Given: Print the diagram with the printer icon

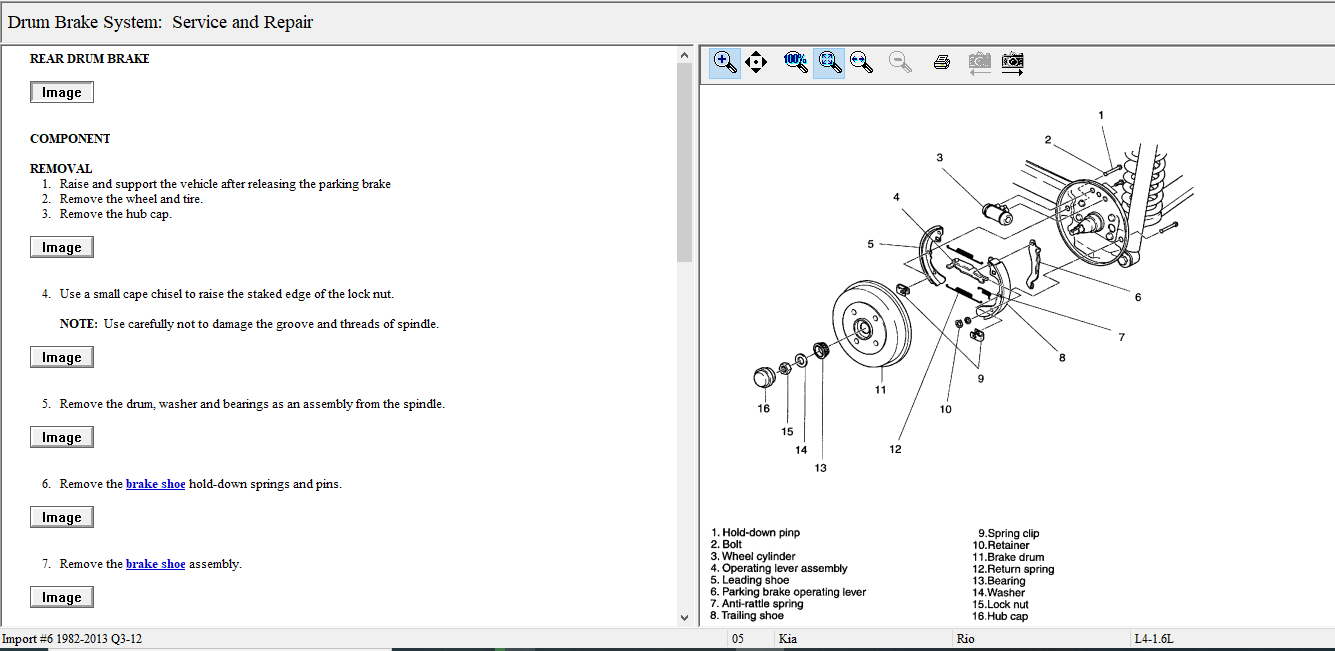Looking at the screenshot, I should pos(941,62).
